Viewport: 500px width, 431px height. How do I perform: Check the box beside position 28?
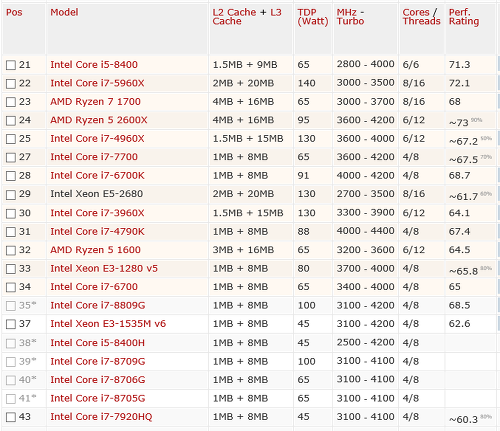click(x=11, y=176)
